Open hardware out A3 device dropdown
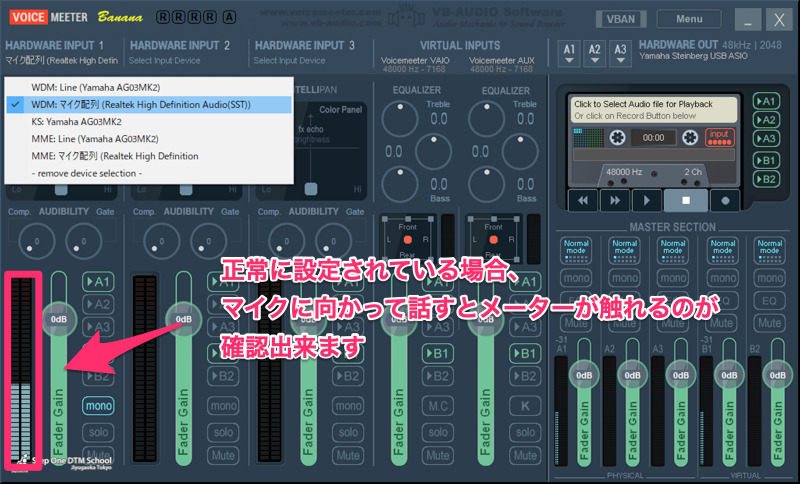 click(x=620, y=54)
